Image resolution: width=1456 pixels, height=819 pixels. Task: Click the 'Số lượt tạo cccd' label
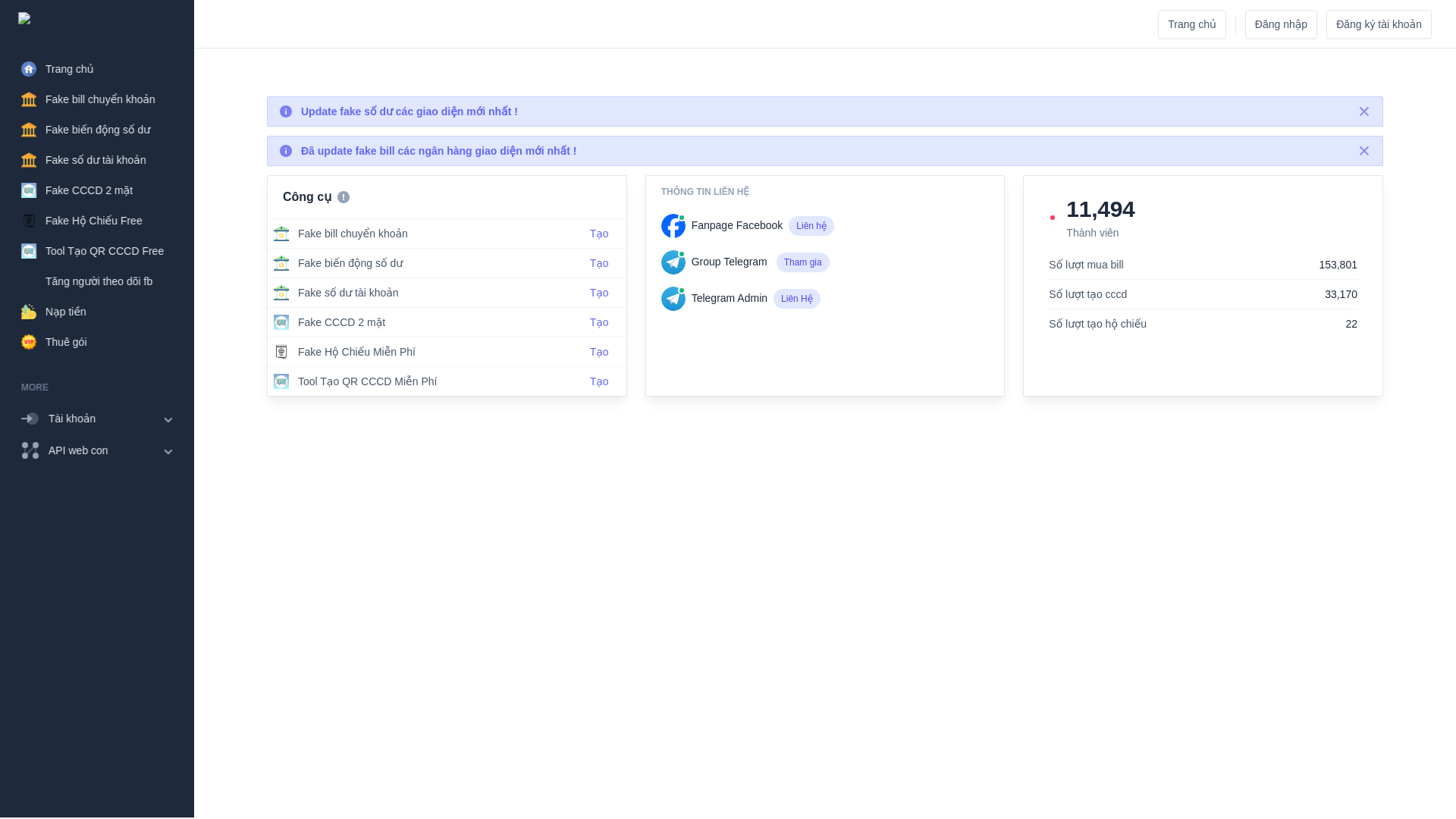coord(1088,294)
